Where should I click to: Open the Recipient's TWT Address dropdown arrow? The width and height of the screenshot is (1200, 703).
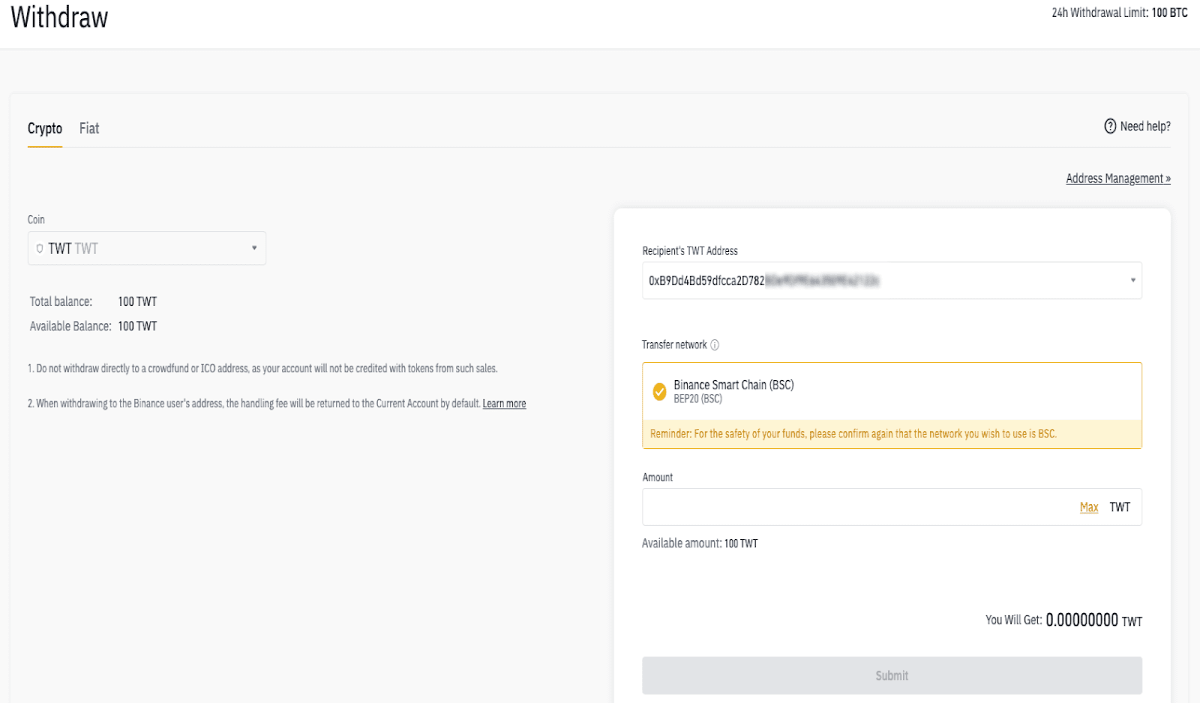click(1133, 281)
